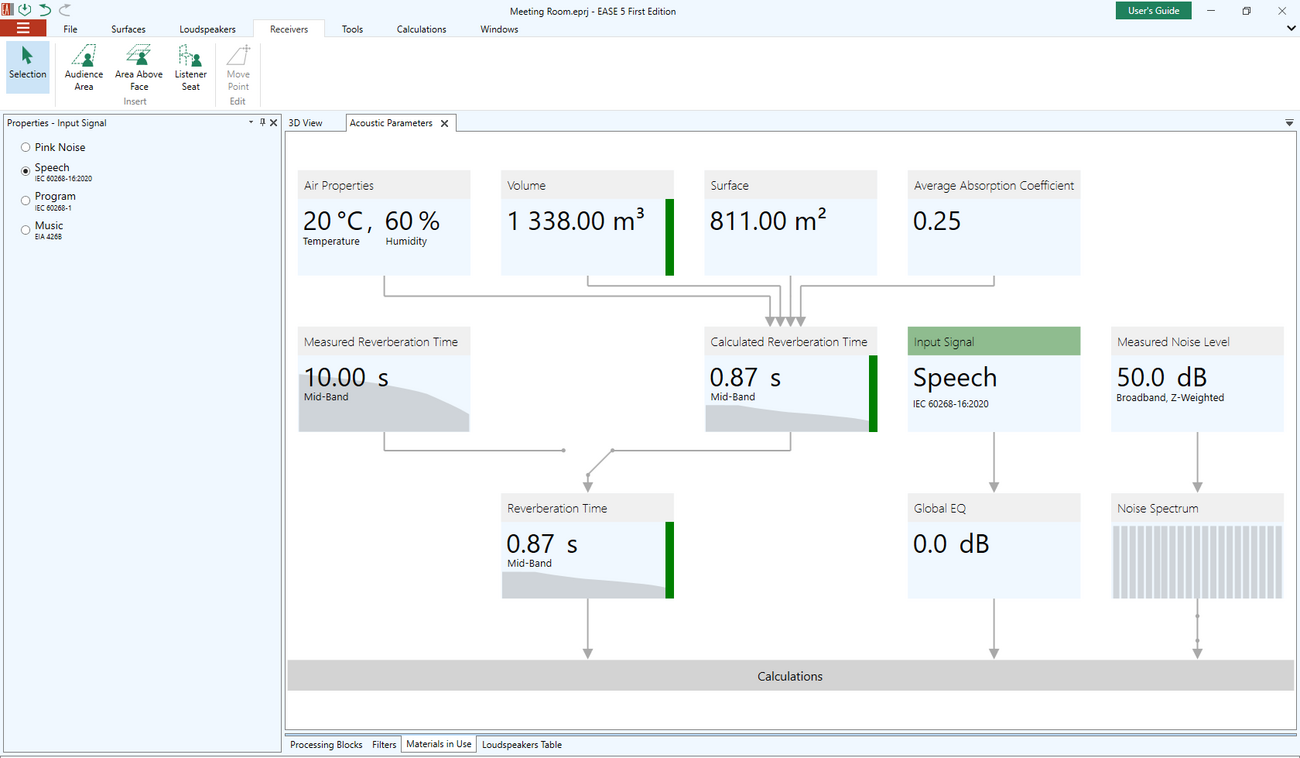Insert a Listener Seat
The image size is (1300, 758).
190,68
